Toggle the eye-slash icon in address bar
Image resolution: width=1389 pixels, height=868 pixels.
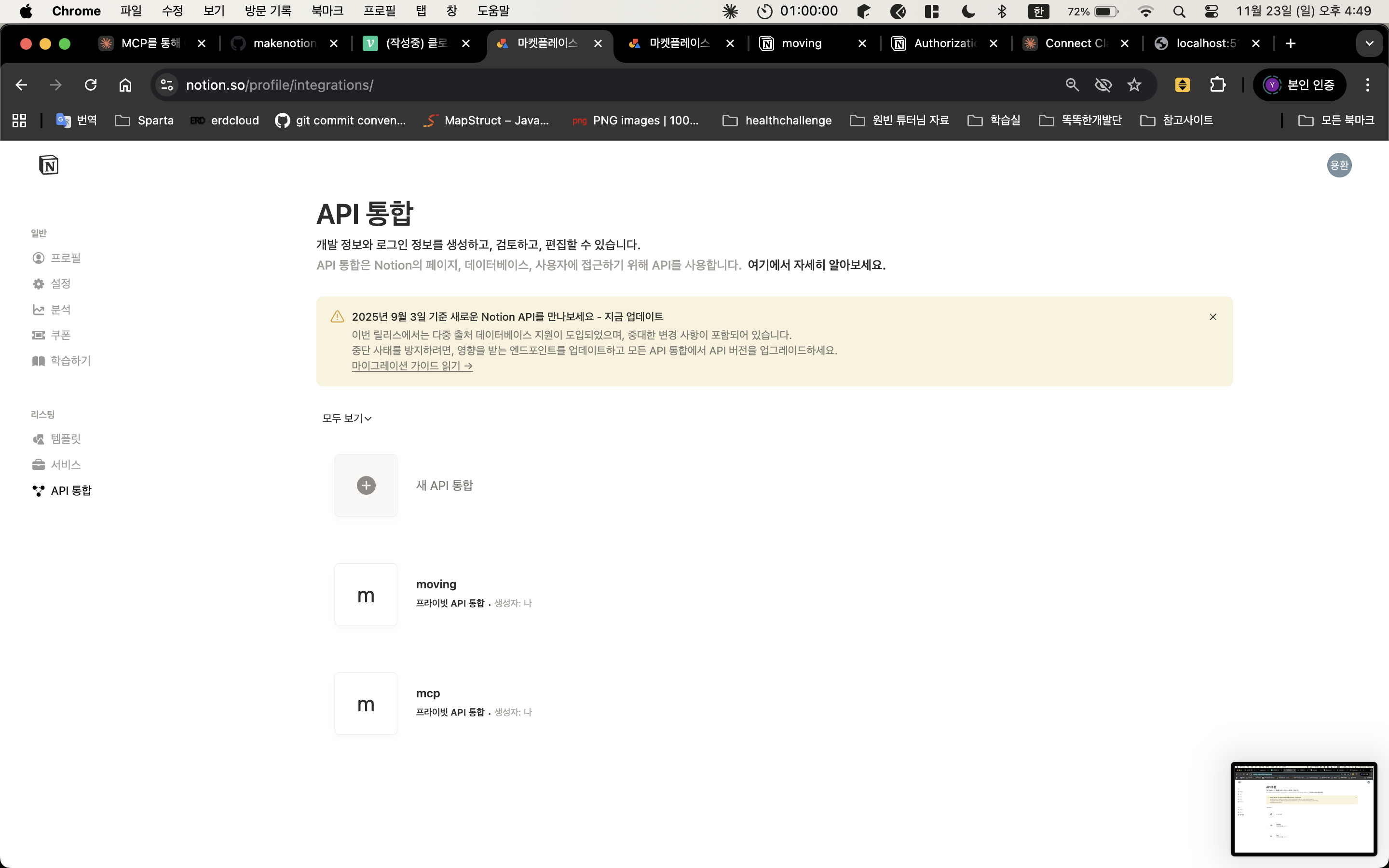pyautogui.click(x=1103, y=85)
